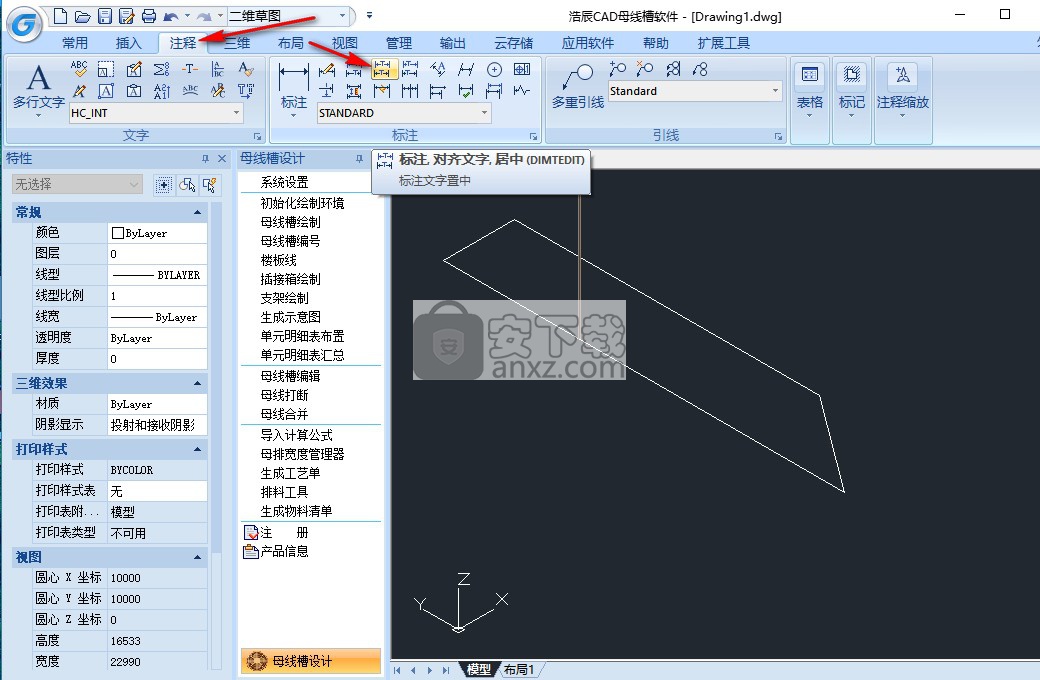Switch to the 插入 ribbon tab
The width and height of the screenshot is (1040, 680).
coord(129,43)
